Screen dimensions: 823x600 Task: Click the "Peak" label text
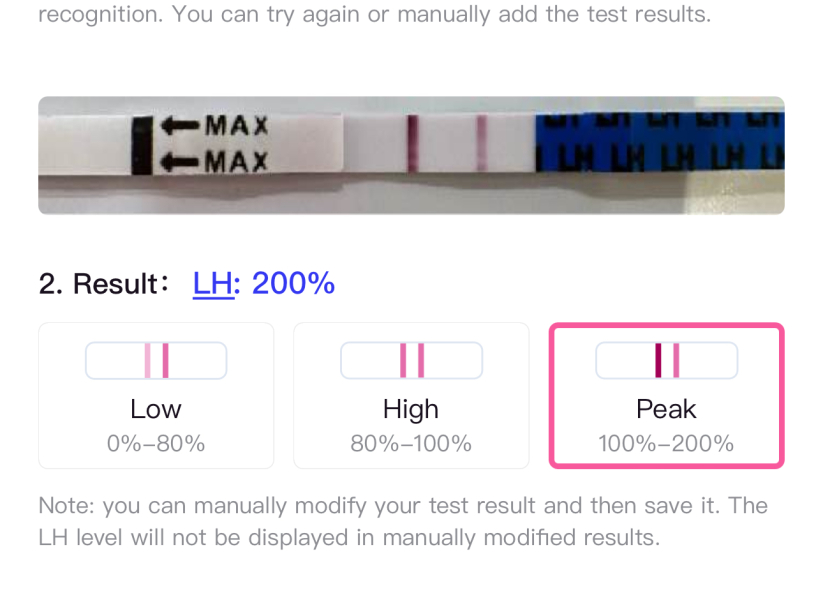666,409
